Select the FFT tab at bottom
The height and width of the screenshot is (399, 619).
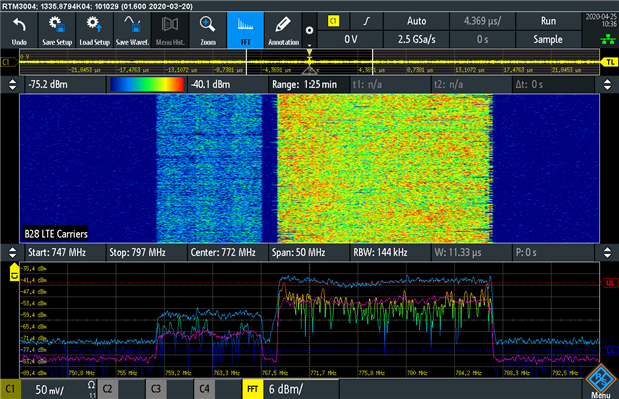[x=253, y=389]
